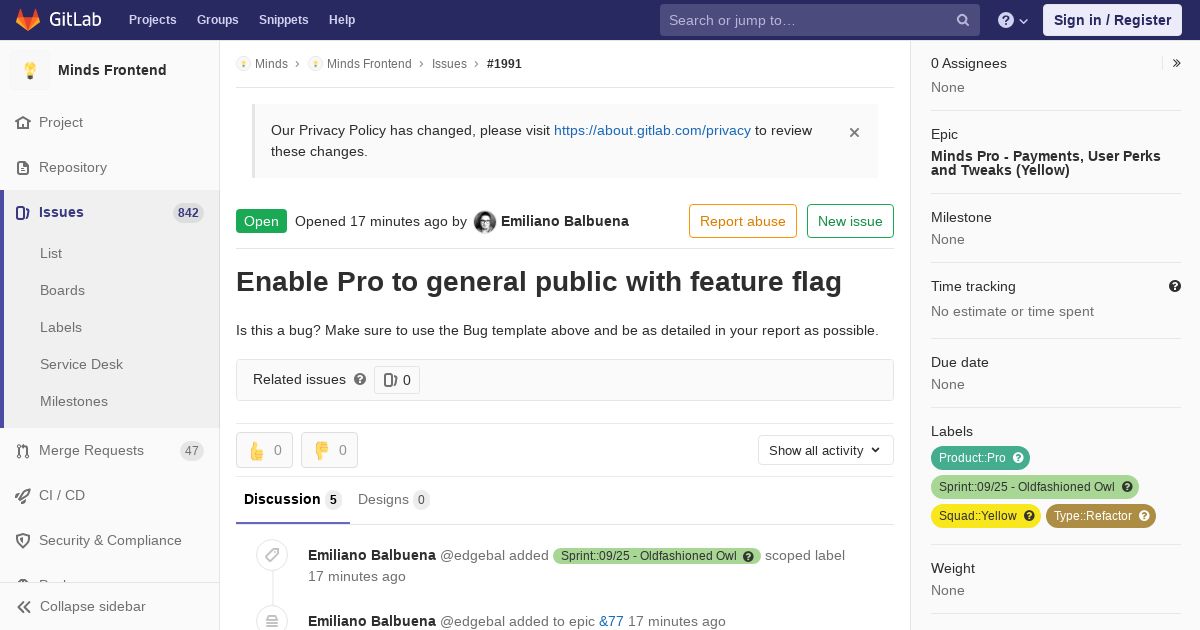Open the Minds Frontend breadcrumb link
This screenshot has width=1200, height=630.
(369, 64)
